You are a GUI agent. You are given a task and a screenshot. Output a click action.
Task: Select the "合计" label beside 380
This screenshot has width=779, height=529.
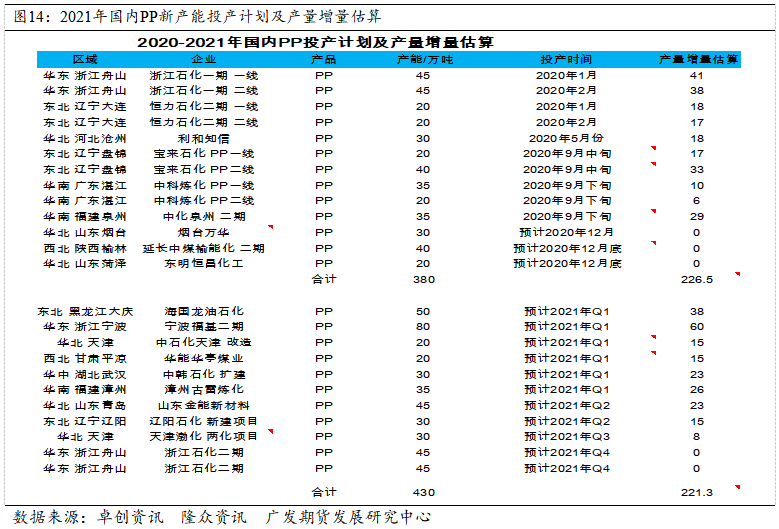coord(324,279)
